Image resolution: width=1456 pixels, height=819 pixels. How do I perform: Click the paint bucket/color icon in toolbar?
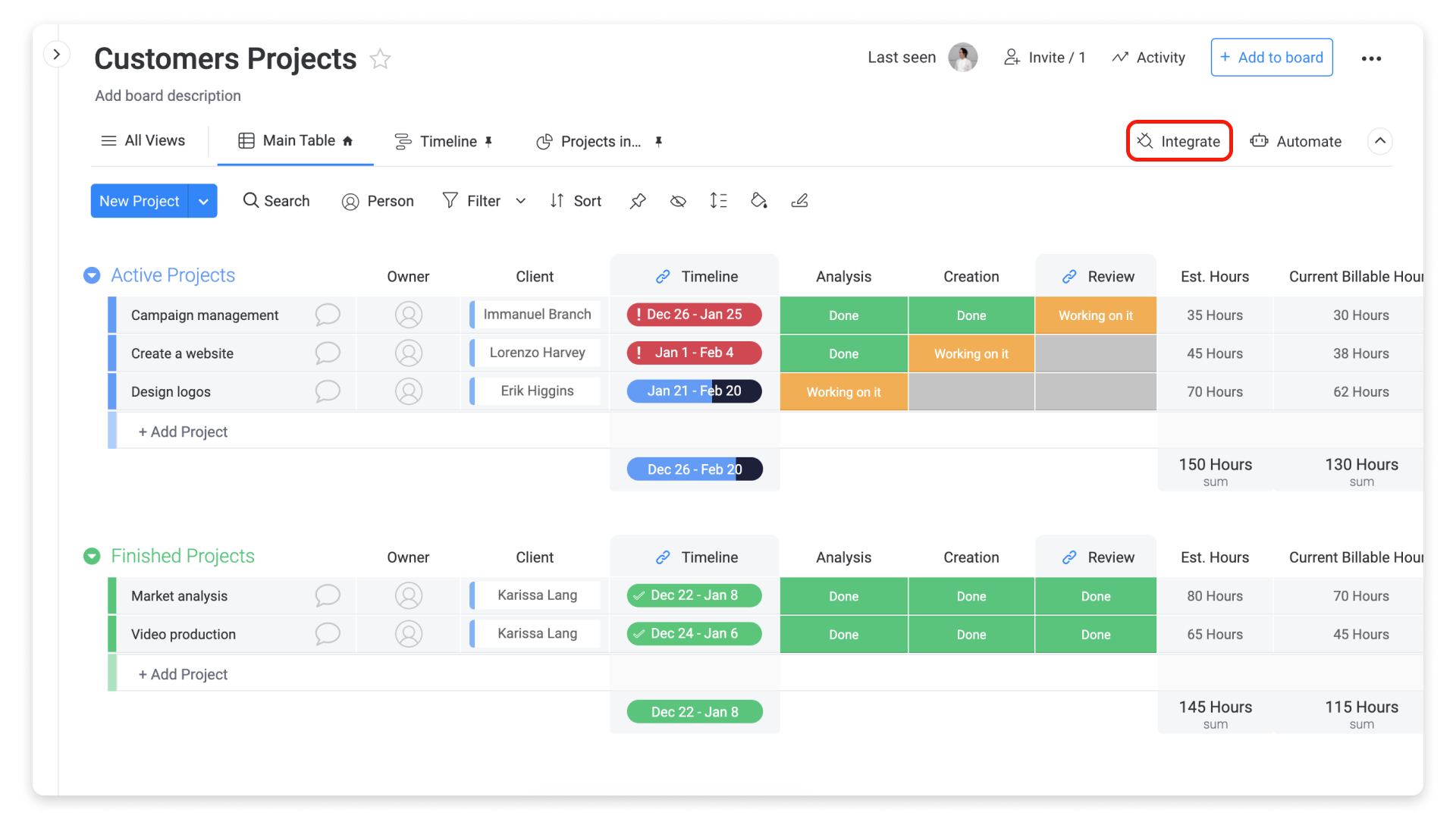pos(759,200)
